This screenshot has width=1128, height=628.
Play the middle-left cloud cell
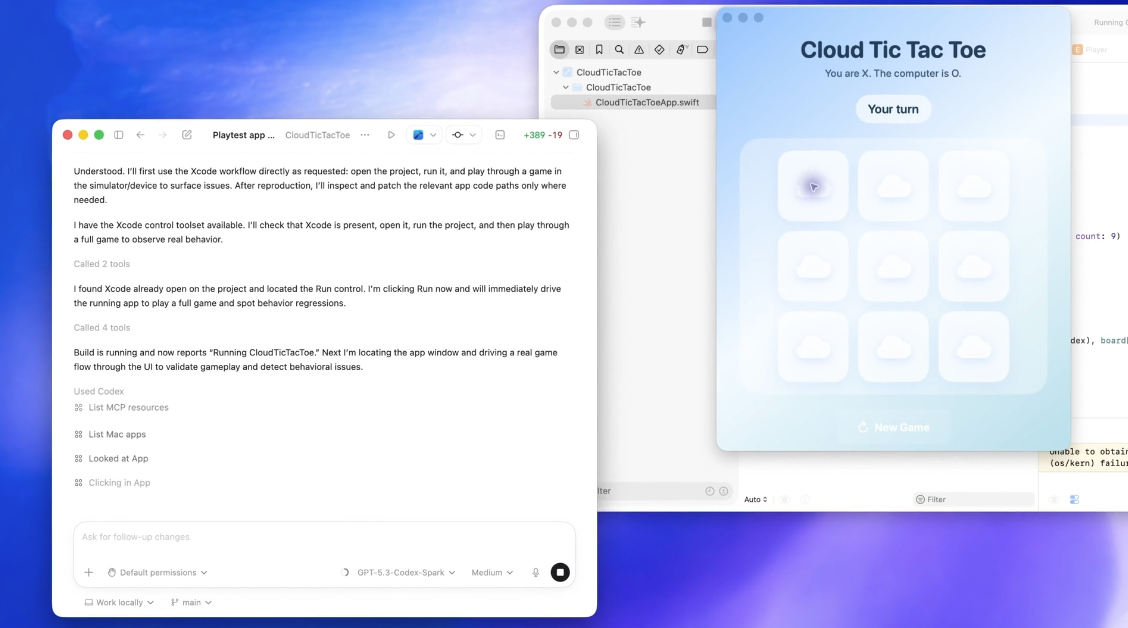813,267
